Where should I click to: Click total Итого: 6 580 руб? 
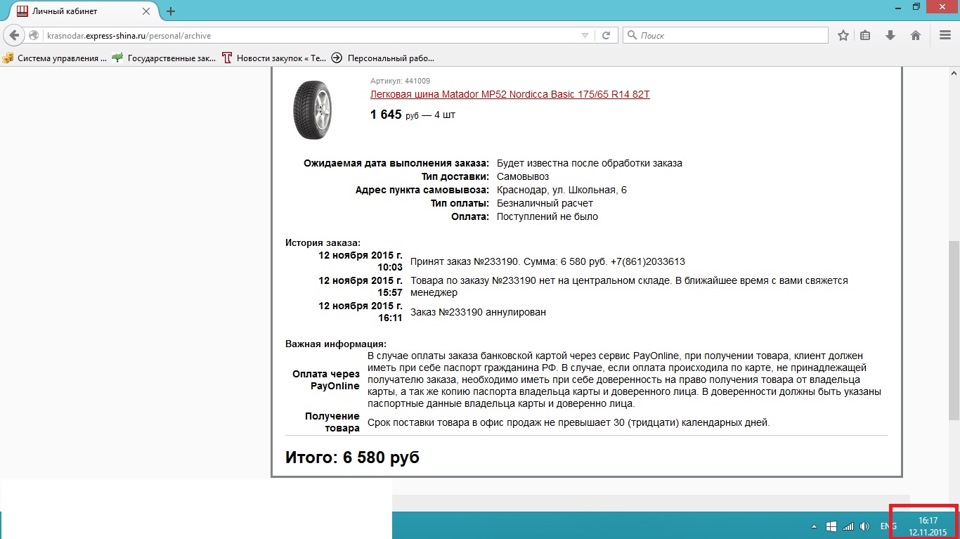(x=352, y=458)
